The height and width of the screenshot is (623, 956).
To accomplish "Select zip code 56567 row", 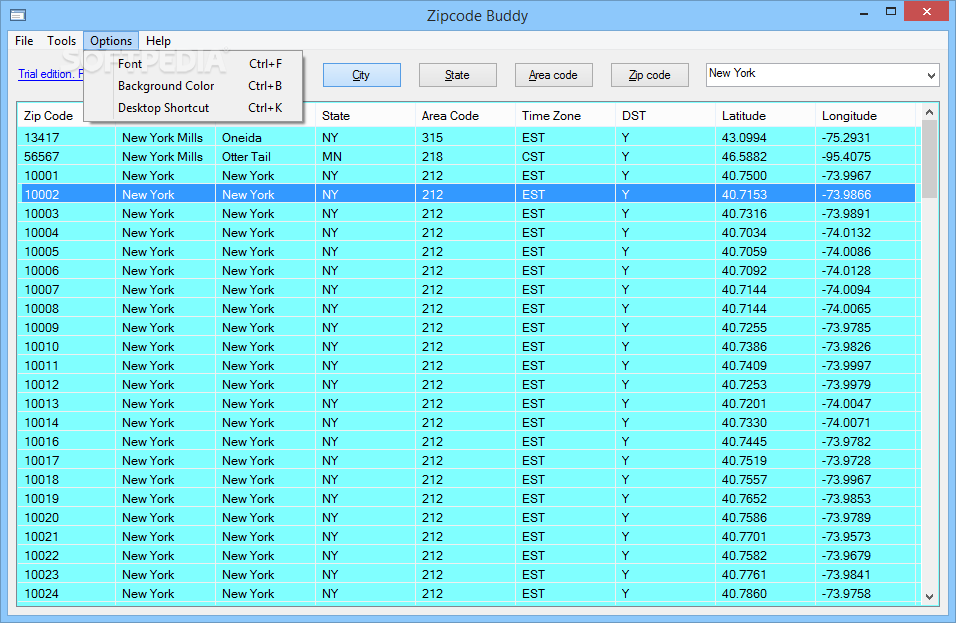I will (x=468, y=157).
